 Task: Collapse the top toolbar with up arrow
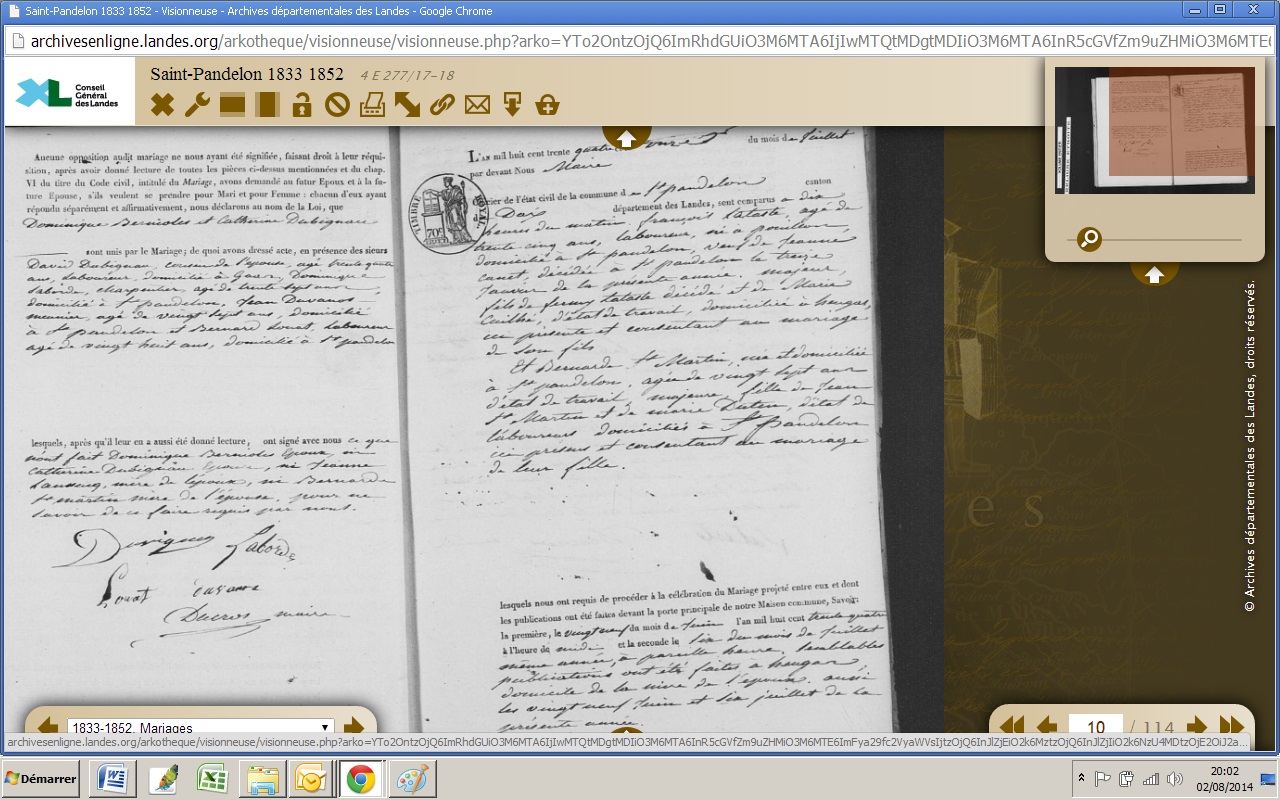[626, 138]
